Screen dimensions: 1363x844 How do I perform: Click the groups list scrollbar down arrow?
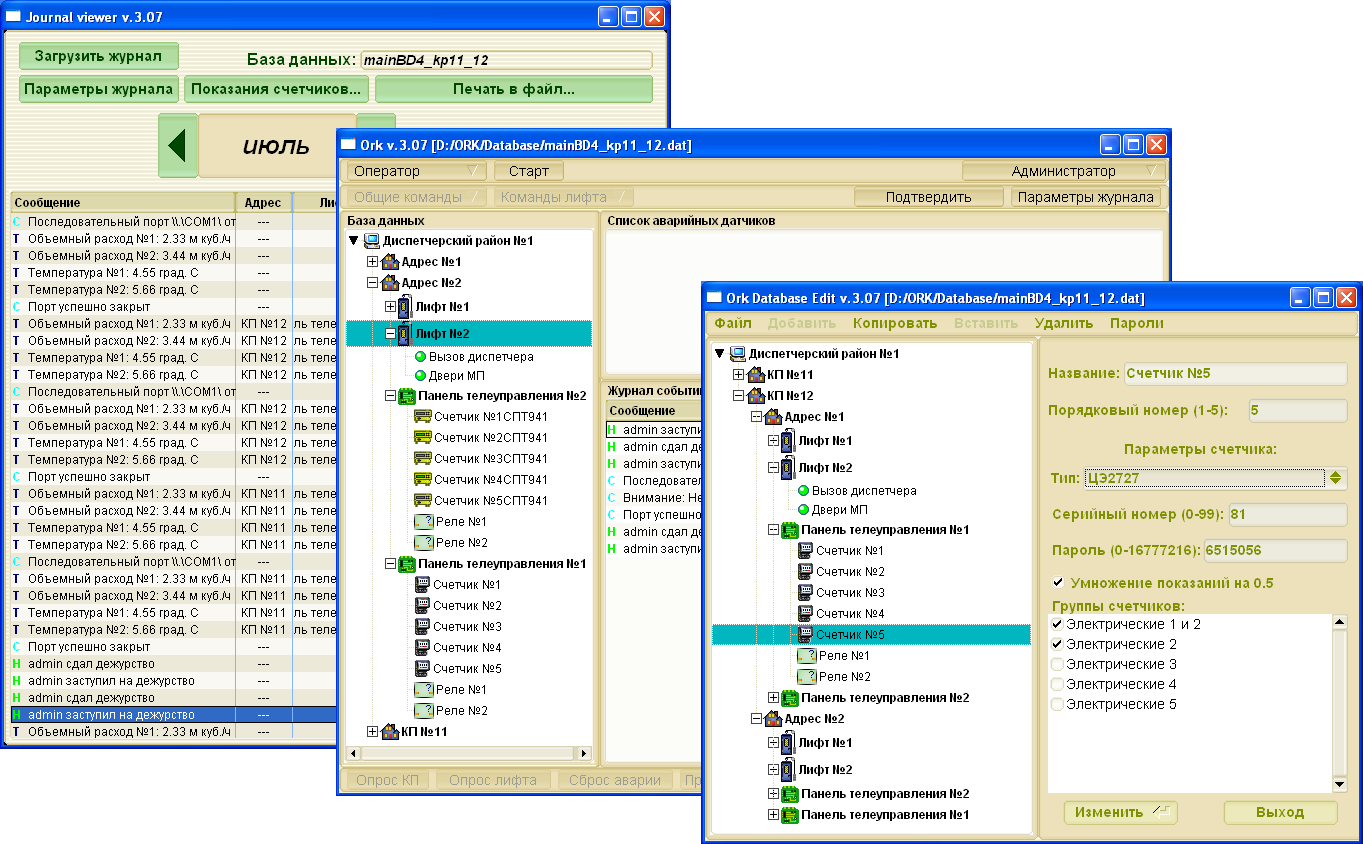point(1339,784)
